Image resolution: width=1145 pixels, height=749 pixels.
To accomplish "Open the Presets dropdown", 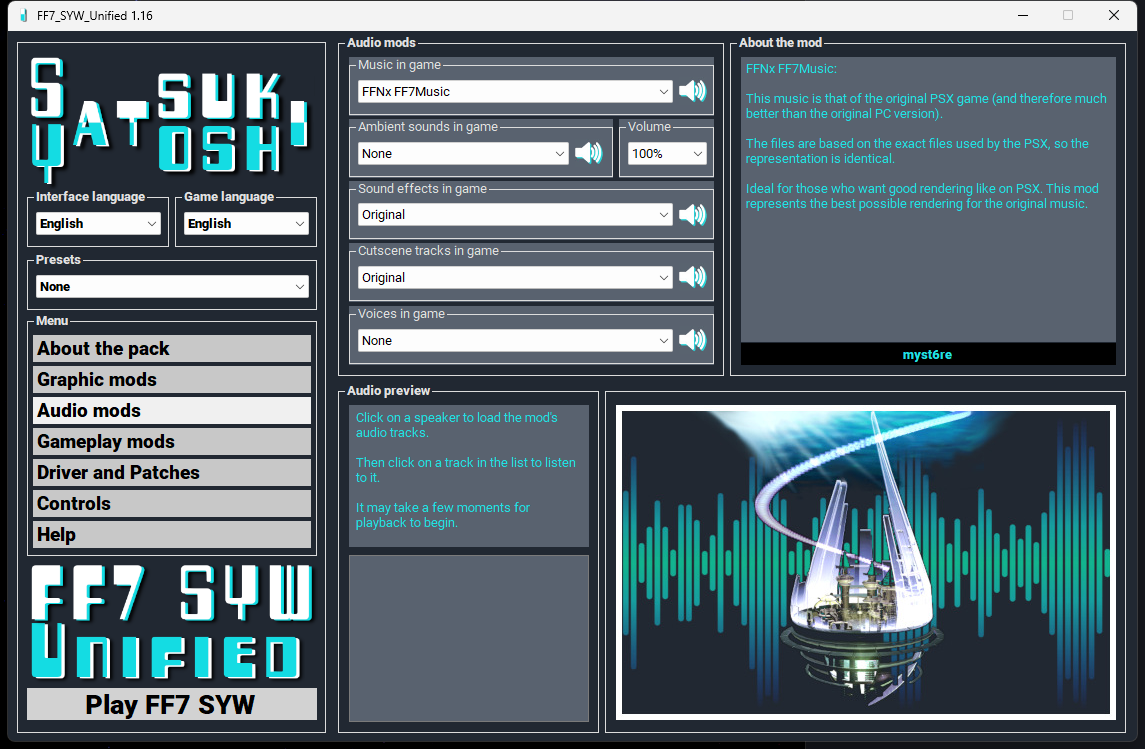I will (172, 286).
